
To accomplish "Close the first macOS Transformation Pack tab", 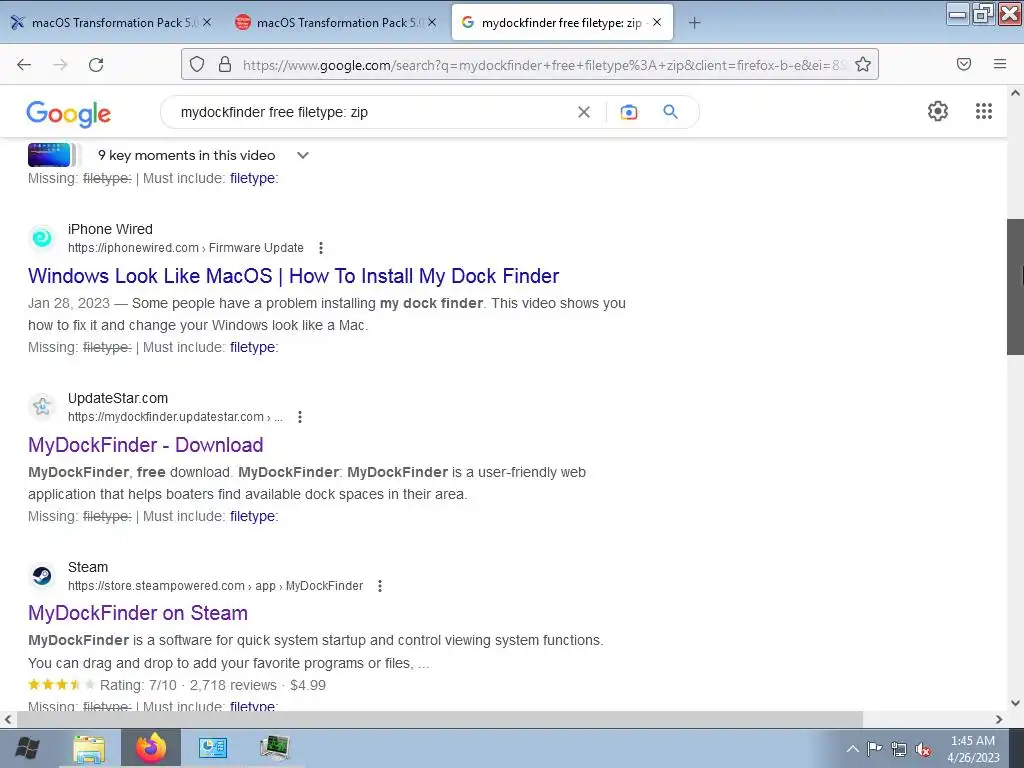I will click(x=207, y=22).
